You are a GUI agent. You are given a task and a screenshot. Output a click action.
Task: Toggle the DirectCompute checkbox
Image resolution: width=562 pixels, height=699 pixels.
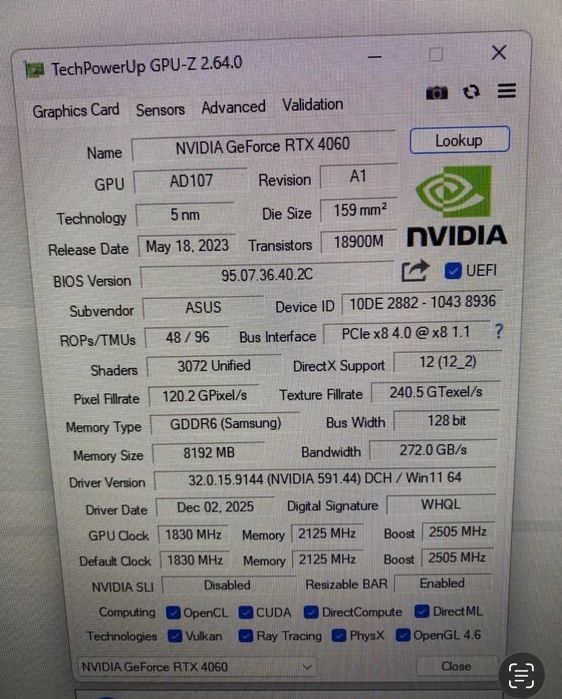(x=311, y=612)
